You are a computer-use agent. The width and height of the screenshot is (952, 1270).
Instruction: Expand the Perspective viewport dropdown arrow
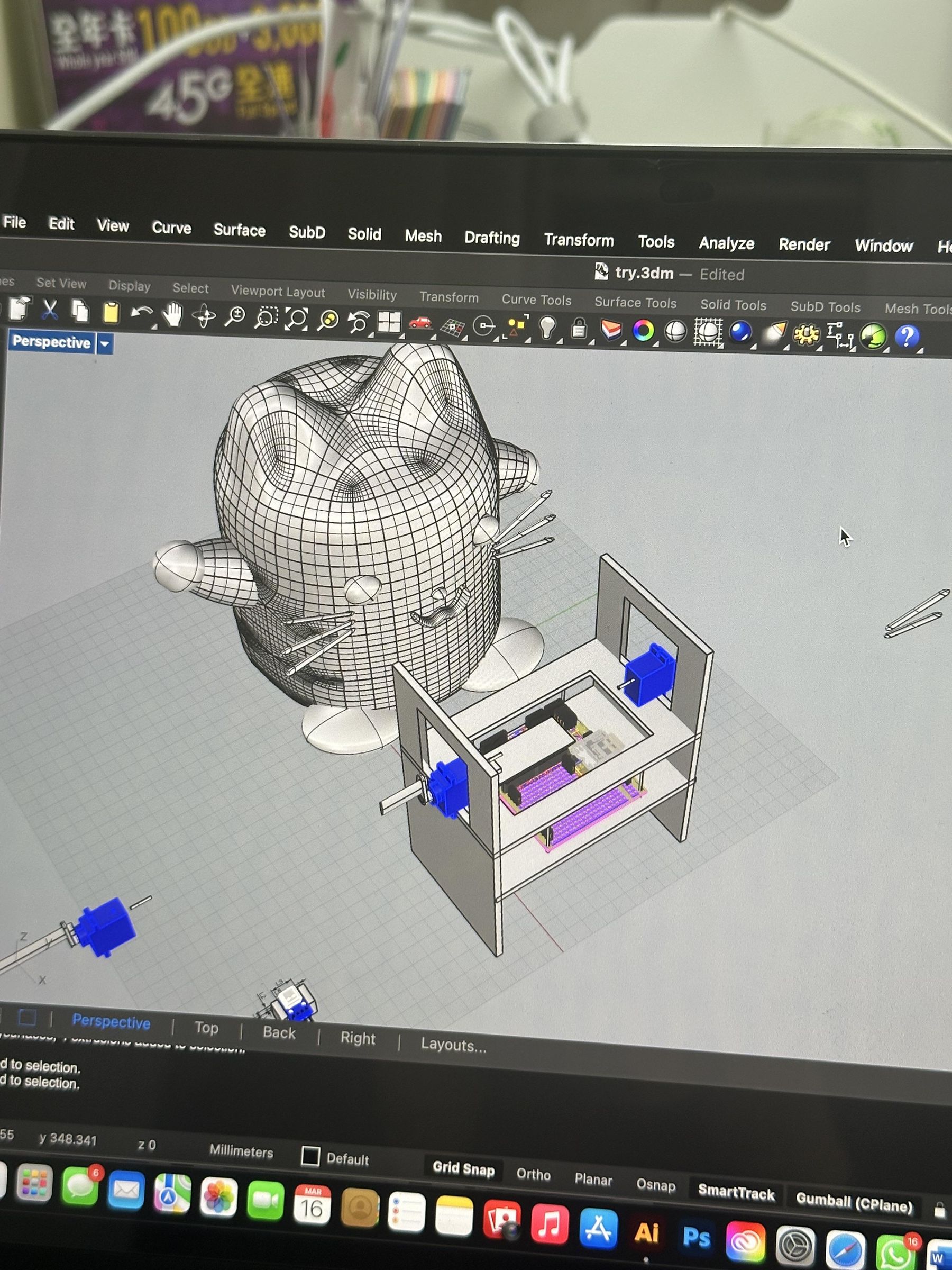point(104,344)
